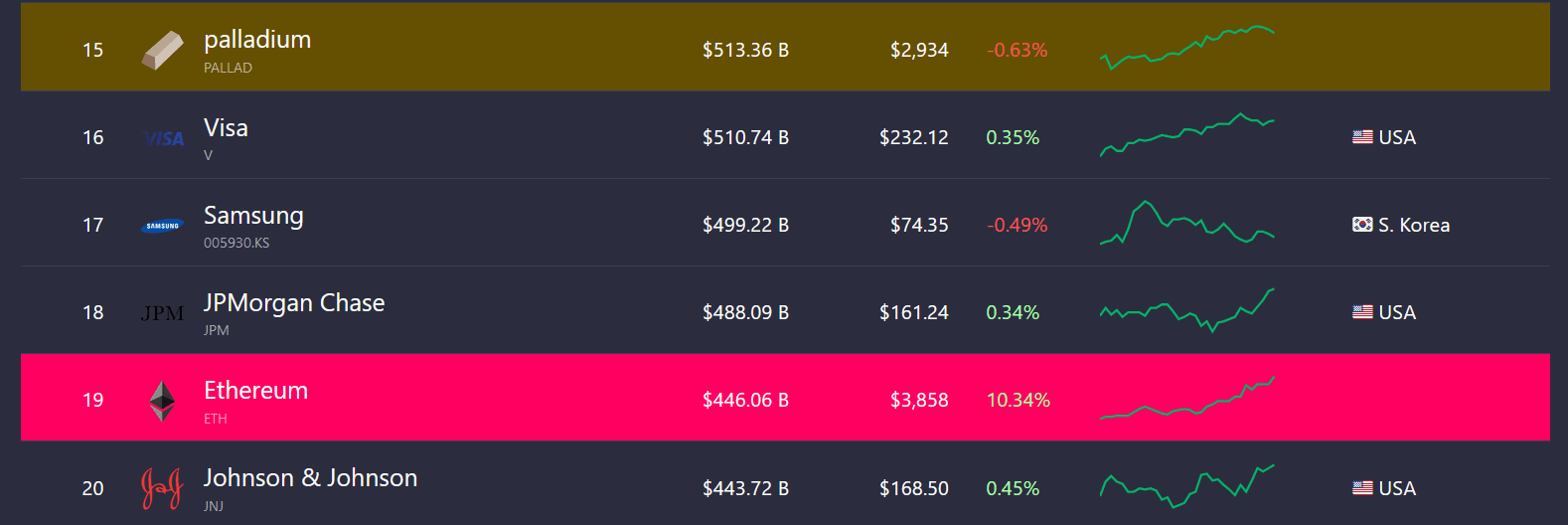Open the Samsung company link
The width and height of the screenshot is (1568, 525).
[253, 216]
